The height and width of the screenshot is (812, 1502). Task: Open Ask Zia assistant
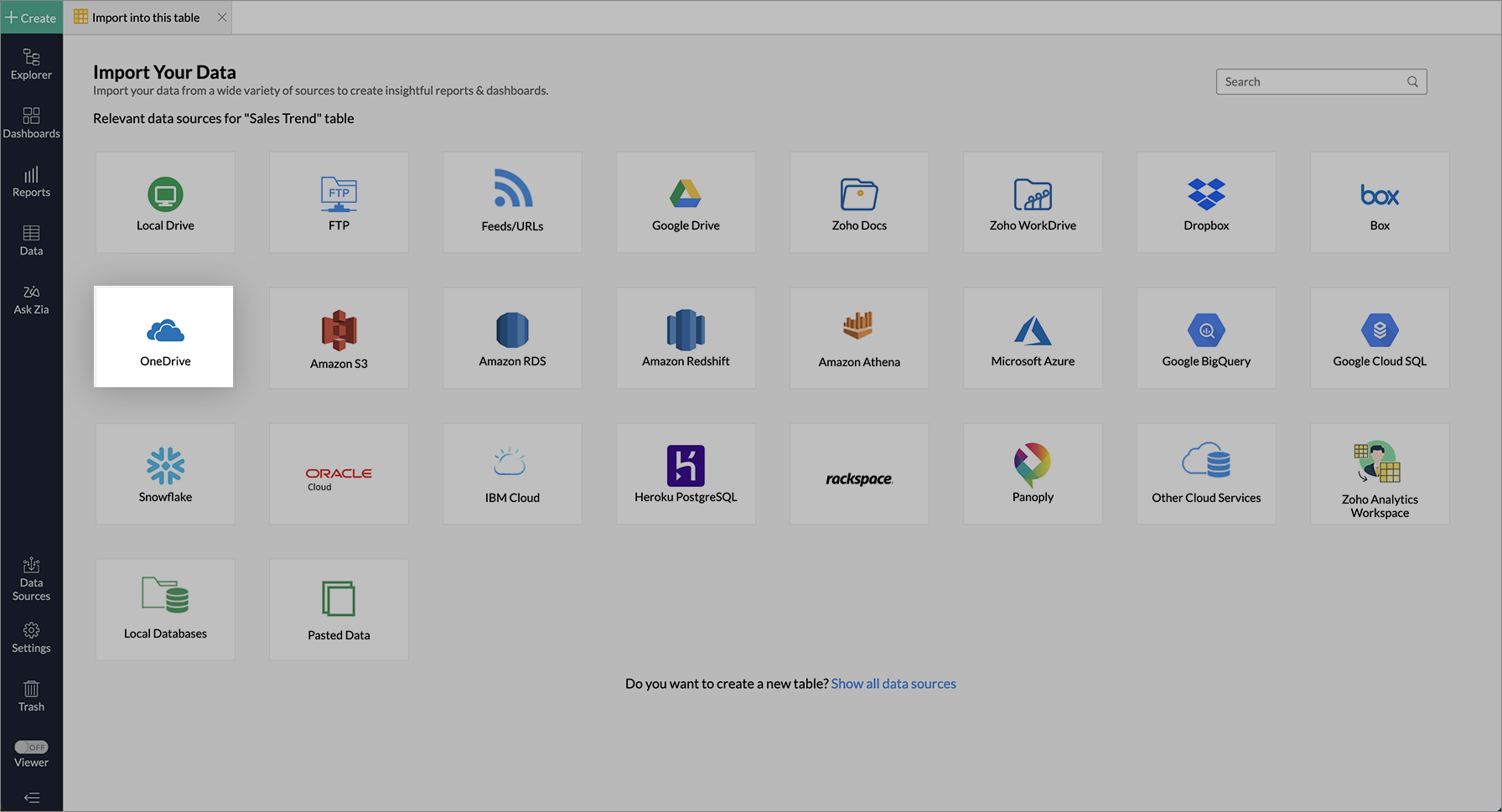(31, 298)
